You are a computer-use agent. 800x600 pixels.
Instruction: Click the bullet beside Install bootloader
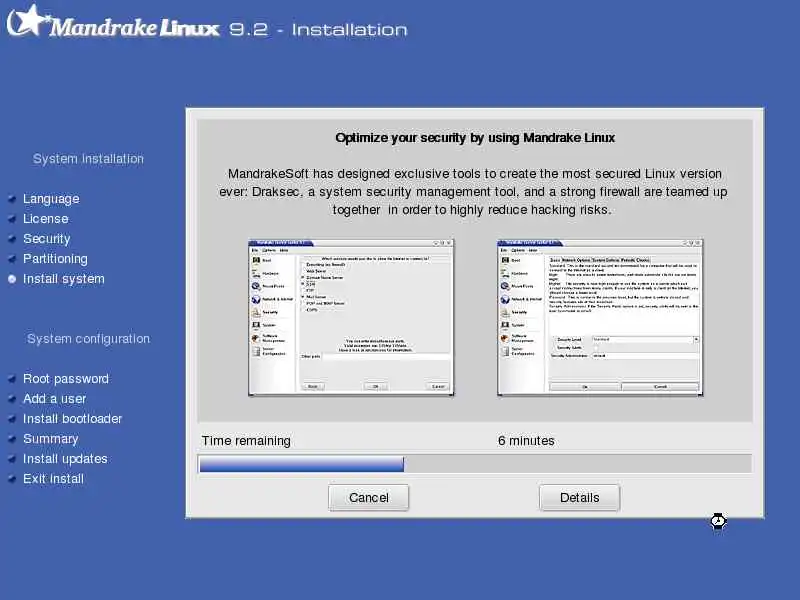[12, 418]
